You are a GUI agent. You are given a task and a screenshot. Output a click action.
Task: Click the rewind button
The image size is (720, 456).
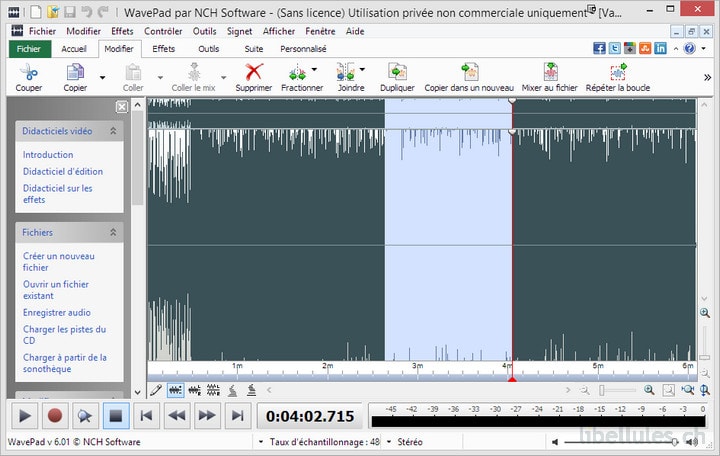(177, 416)
